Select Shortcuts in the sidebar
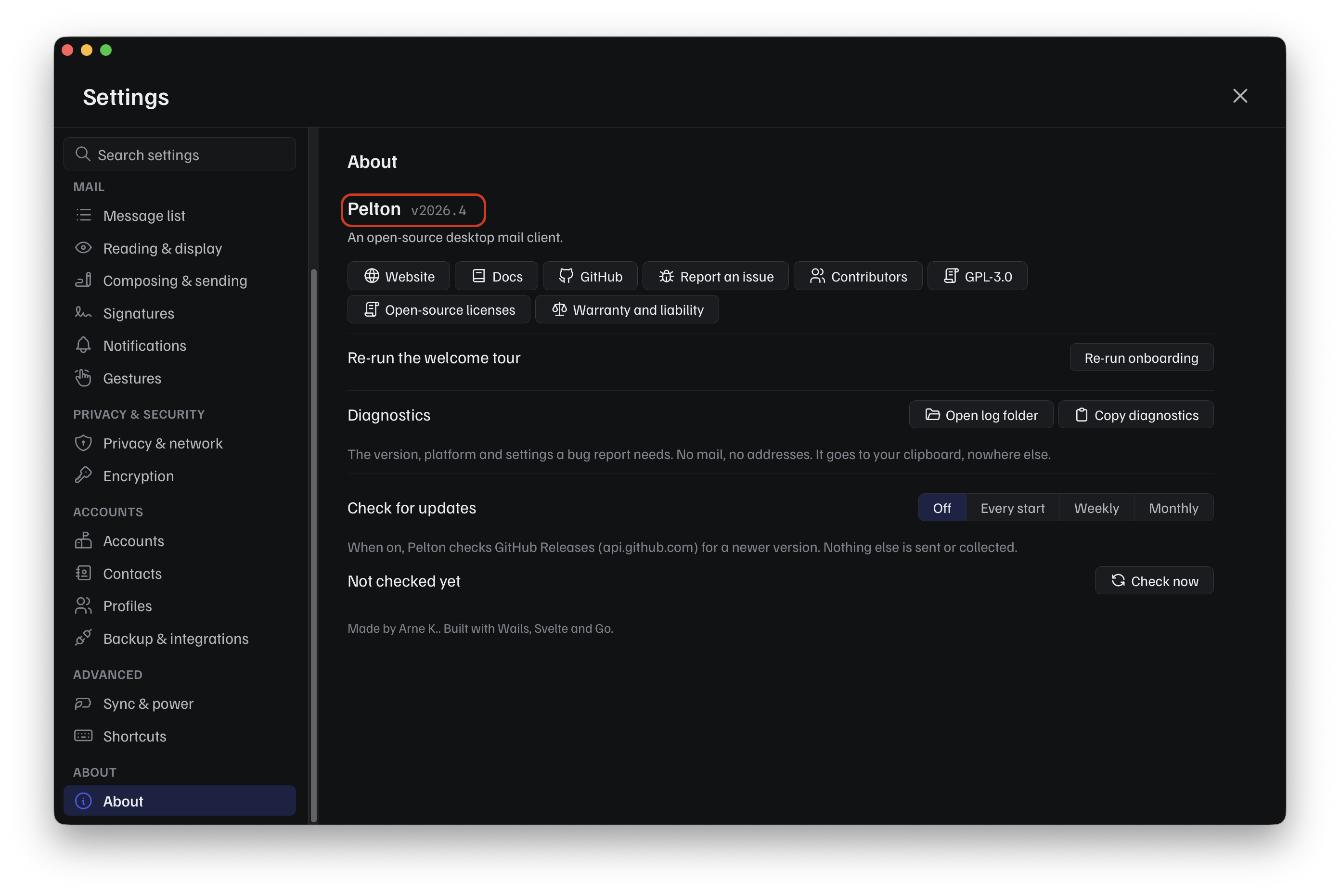The height and width of the screenshot is (896, 1340). point(180,736)
